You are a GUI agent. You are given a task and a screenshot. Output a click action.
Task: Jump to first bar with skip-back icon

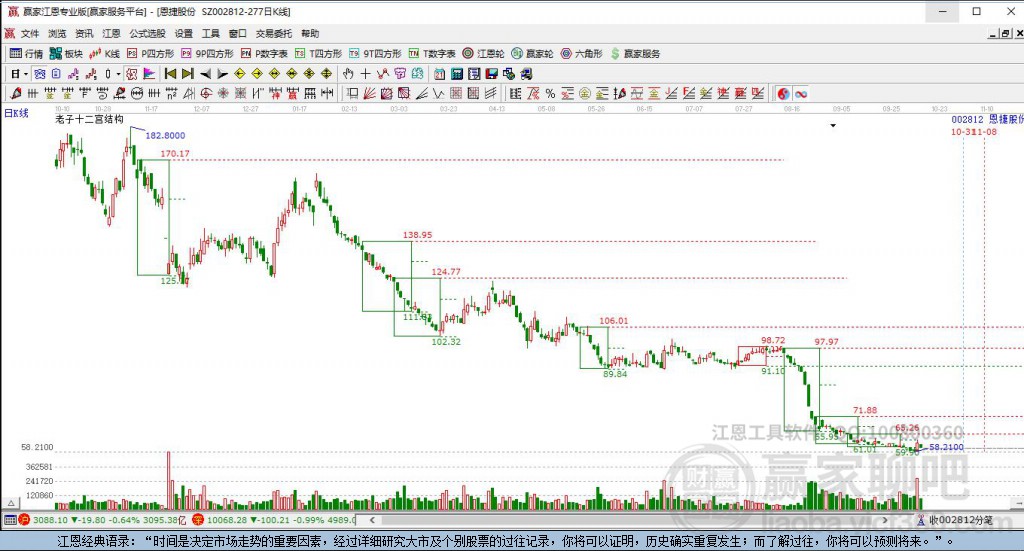point(170,74)
